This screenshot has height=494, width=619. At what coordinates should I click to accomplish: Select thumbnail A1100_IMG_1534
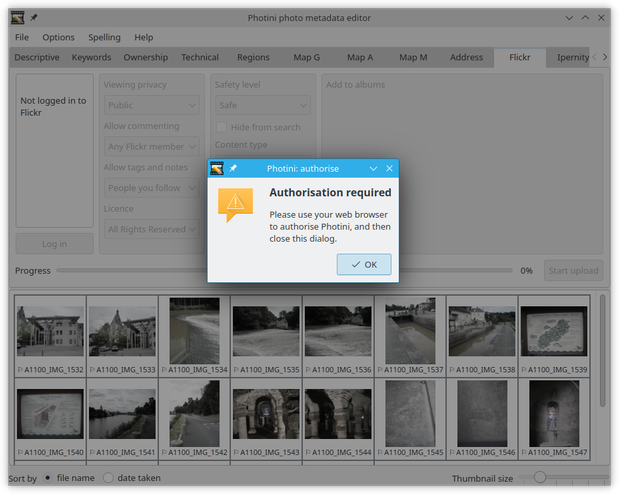pyautogui.click(x=194, y=336)
